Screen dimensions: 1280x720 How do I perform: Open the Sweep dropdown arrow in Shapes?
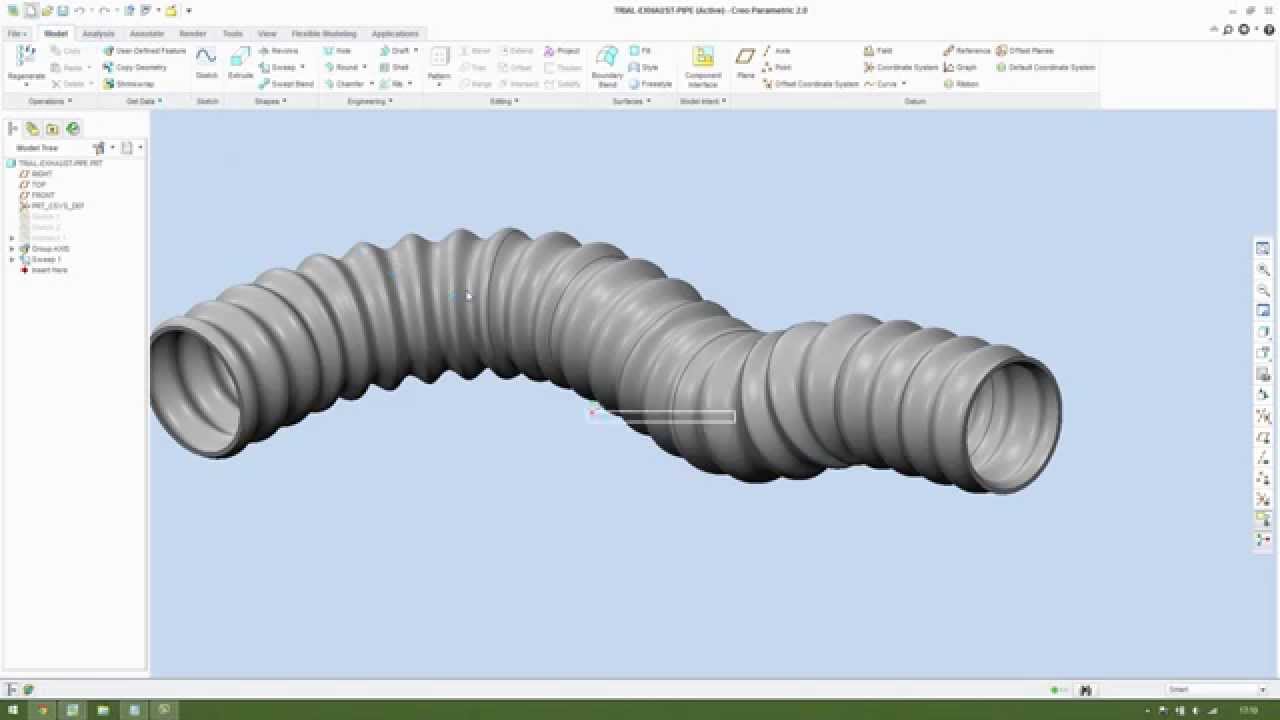(303, 68)
